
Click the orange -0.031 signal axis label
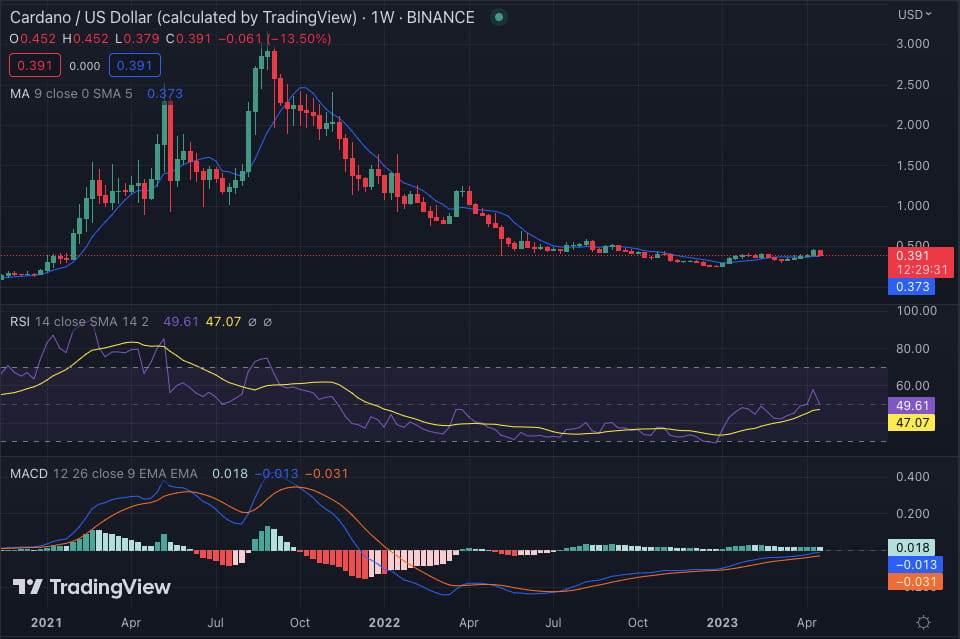915,581
